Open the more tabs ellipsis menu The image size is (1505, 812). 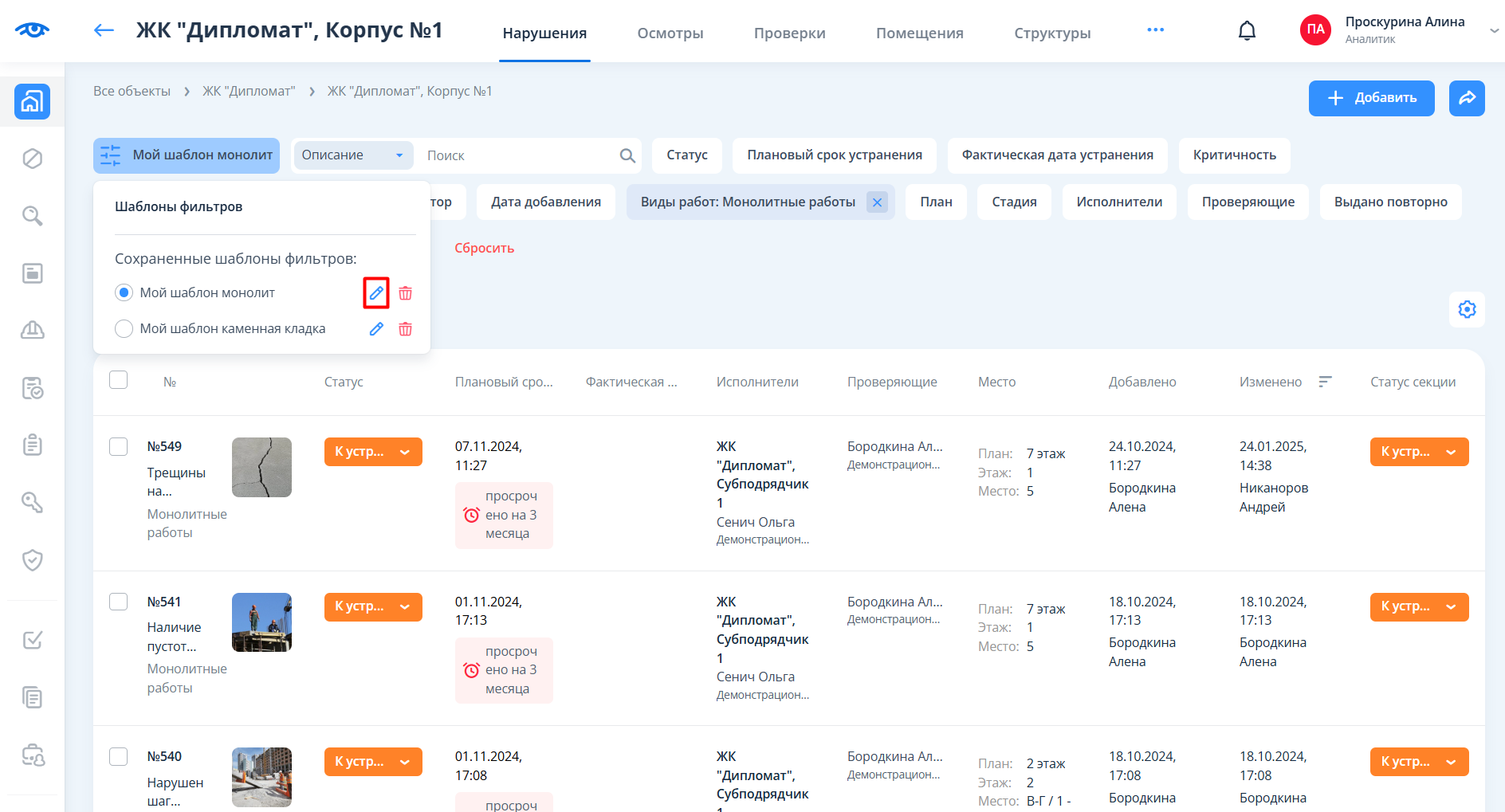(x=1155, y=30)
